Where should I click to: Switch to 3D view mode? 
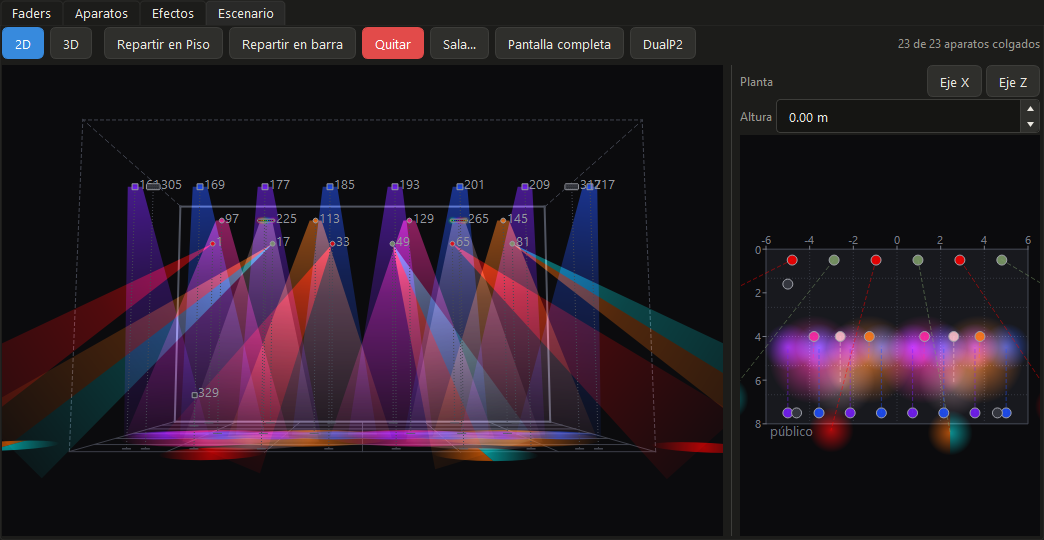pyautogui.click(x=71, y=44)
